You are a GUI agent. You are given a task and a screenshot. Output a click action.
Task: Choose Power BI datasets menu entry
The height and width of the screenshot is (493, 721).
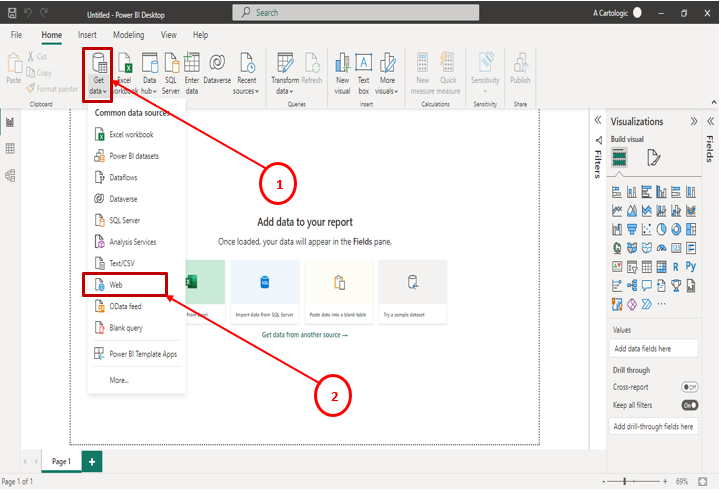coord(137,156)
